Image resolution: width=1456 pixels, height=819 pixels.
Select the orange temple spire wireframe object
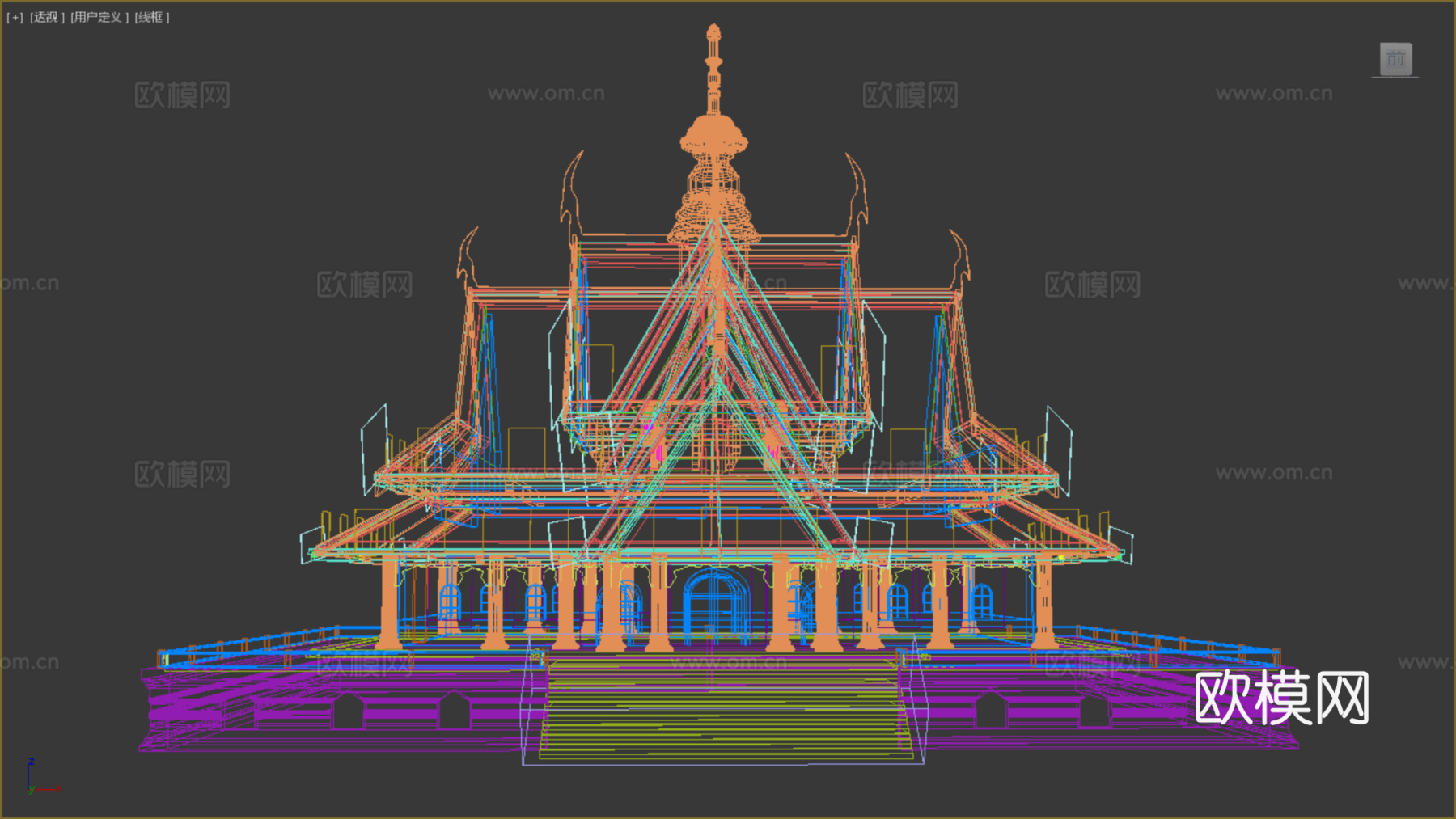[x=713, y=133]
